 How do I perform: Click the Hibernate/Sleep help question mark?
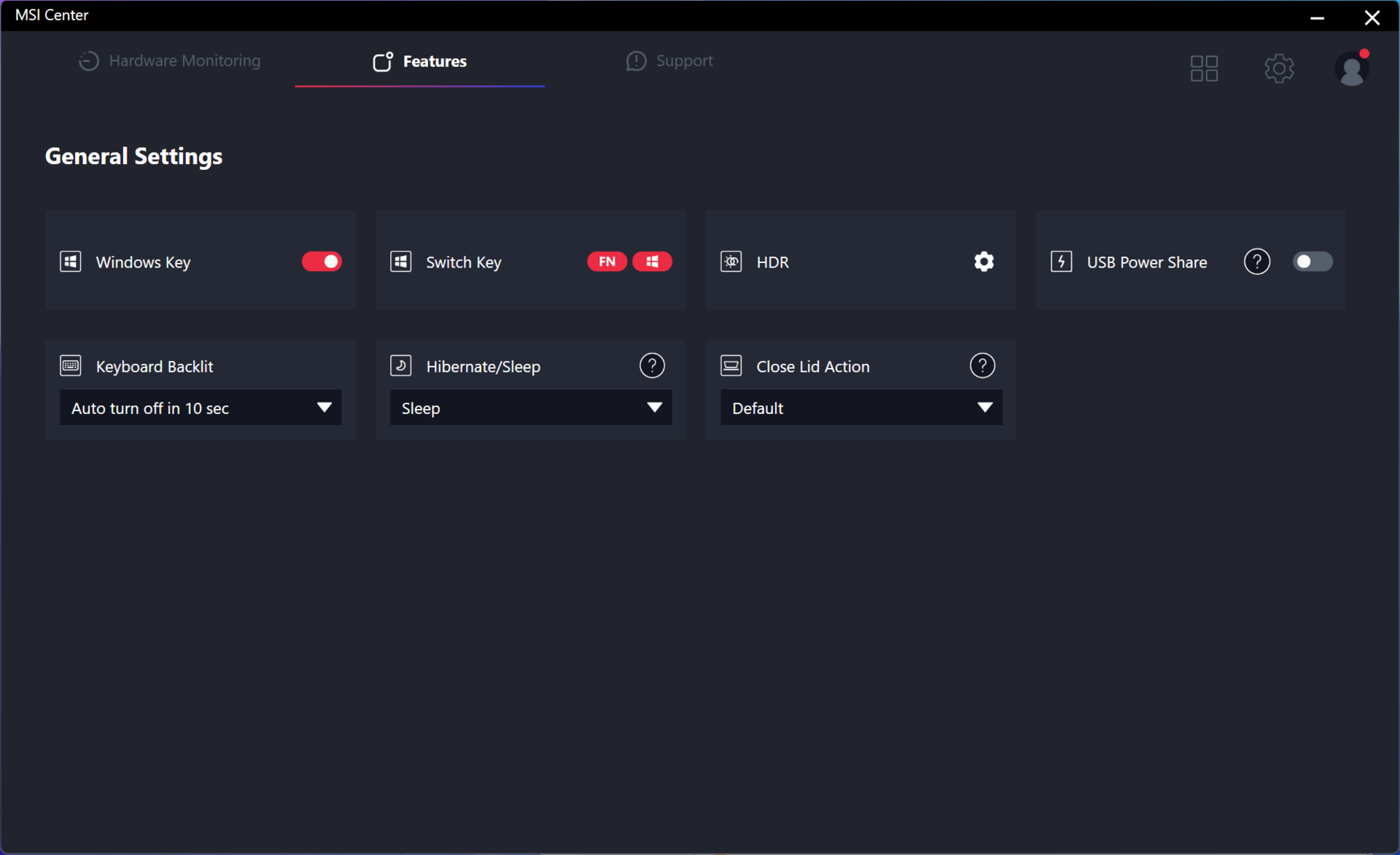click(x=652, y=366)
